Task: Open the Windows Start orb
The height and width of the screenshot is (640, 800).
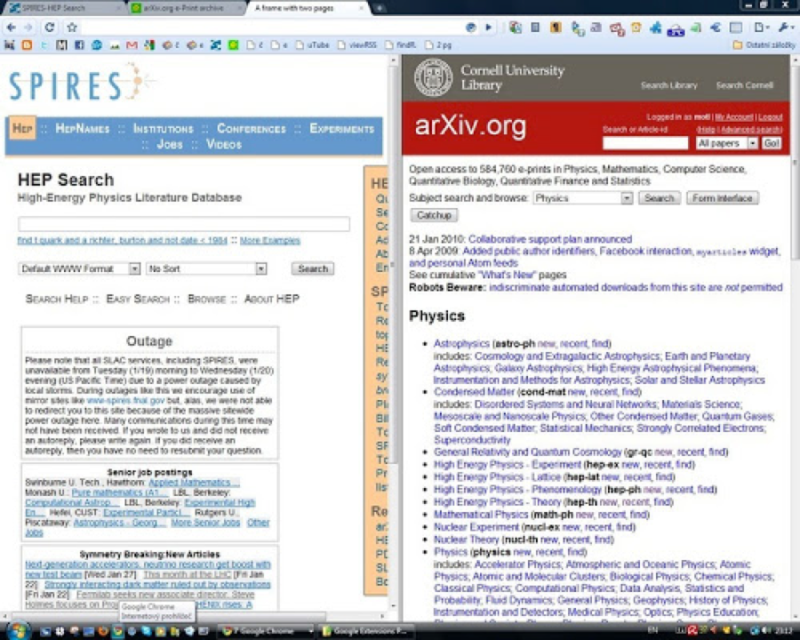Action: coord(17,631)
